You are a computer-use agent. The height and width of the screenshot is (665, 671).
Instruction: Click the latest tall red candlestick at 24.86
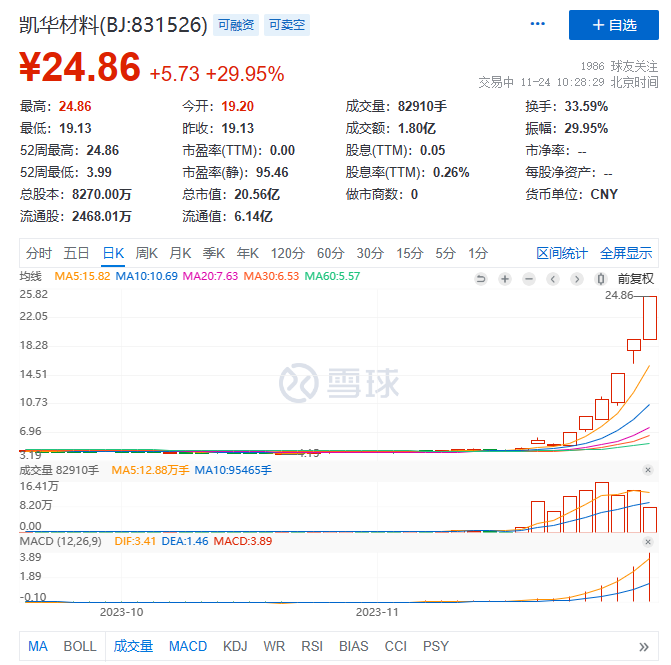tap(650, 318)
